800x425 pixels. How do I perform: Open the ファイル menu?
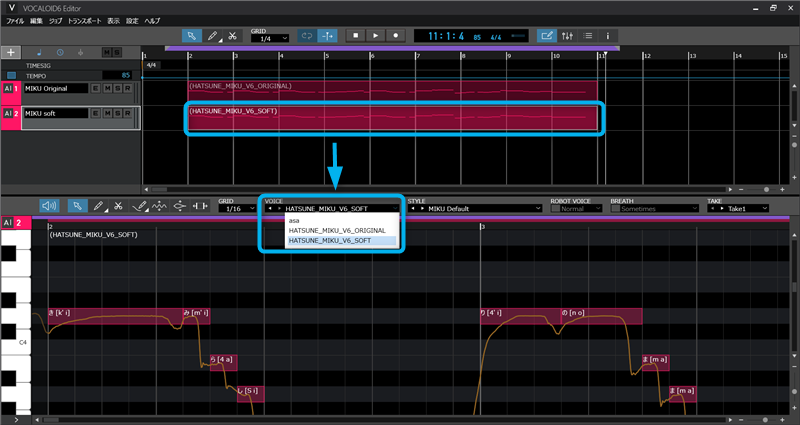pyautogui.click(x=15, y=21)
